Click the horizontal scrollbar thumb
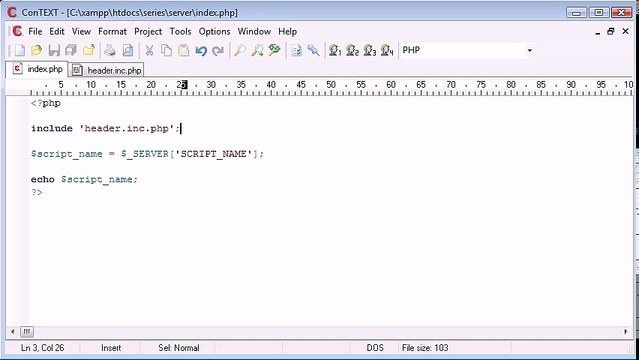639x360 pixels. [27, 331]
